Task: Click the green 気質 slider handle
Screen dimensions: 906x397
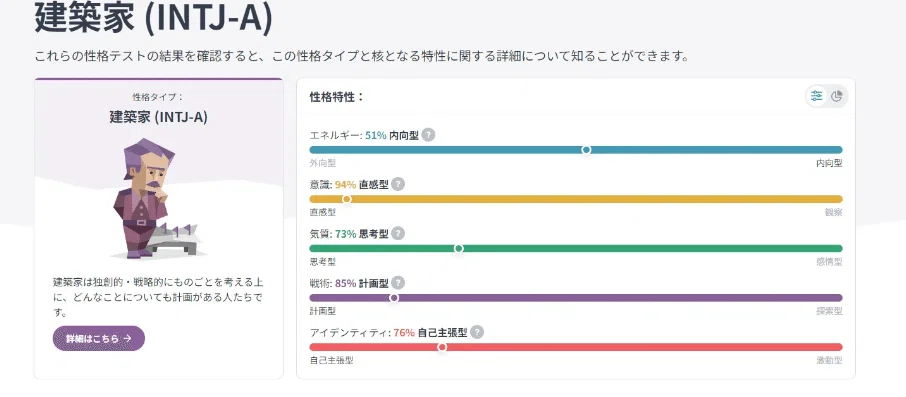Action: pos(459,248)
